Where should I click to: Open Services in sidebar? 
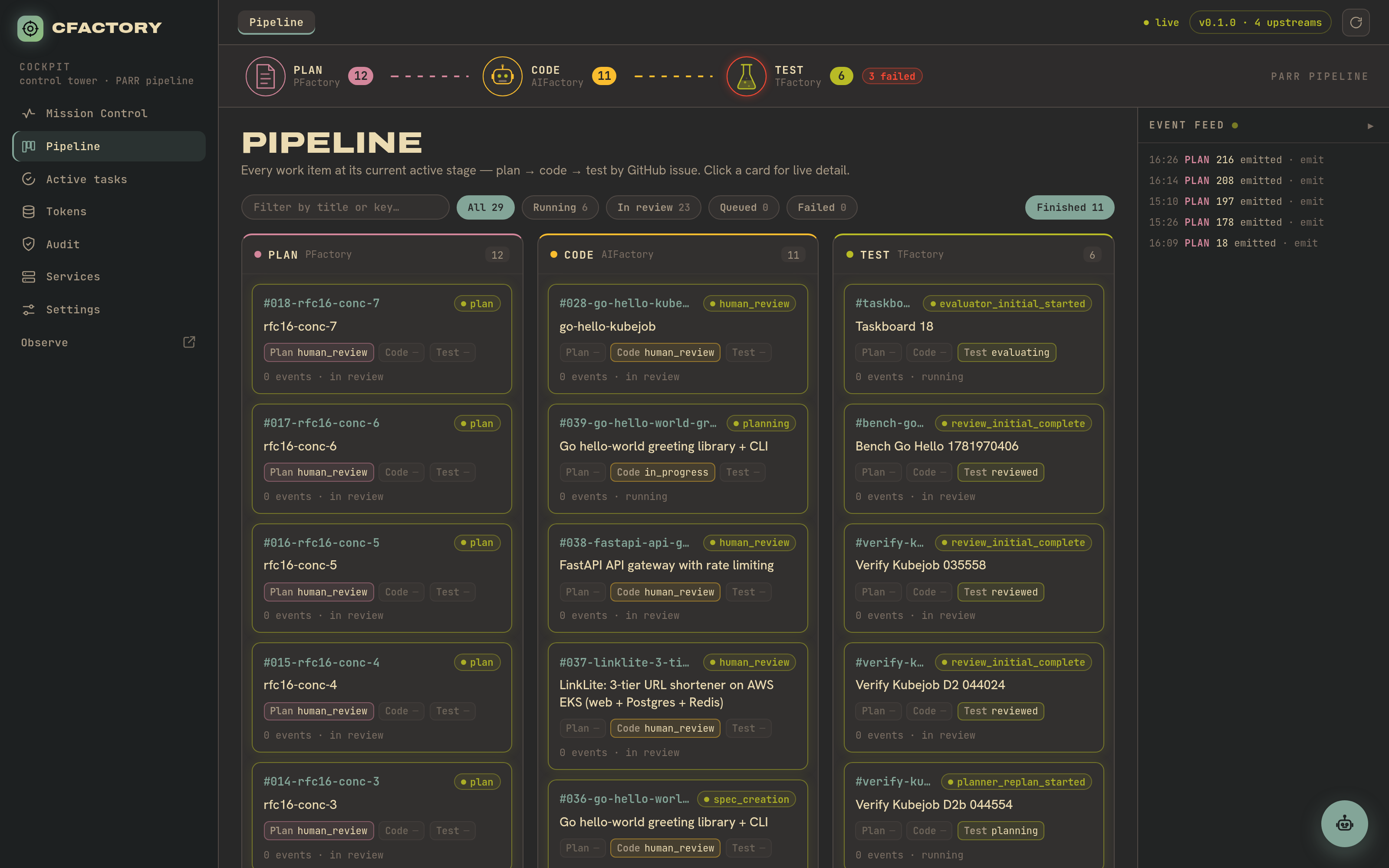pos(109,277)
